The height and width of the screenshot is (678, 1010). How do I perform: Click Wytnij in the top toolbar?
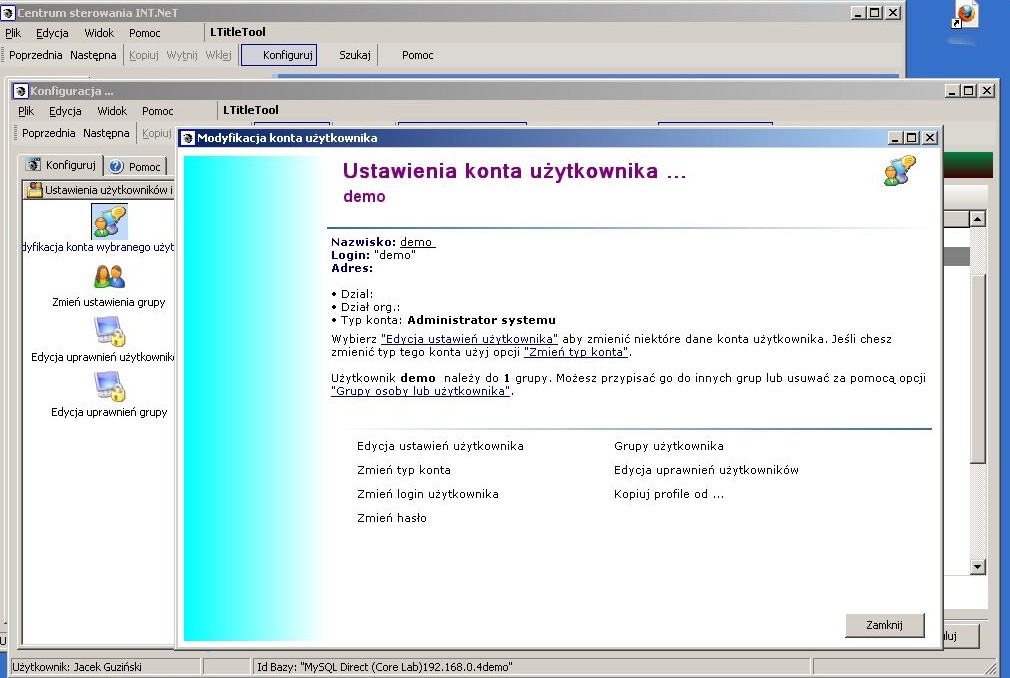pos(182,55)
